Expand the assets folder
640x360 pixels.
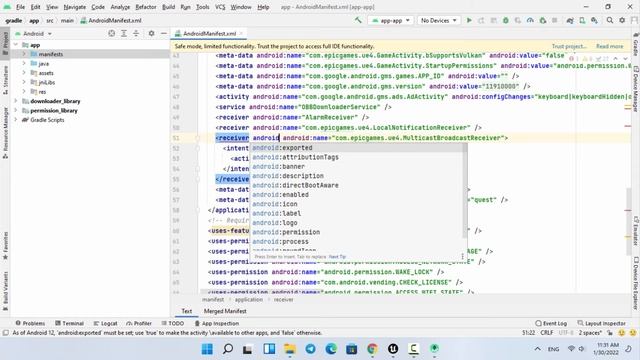pos(24,73)
